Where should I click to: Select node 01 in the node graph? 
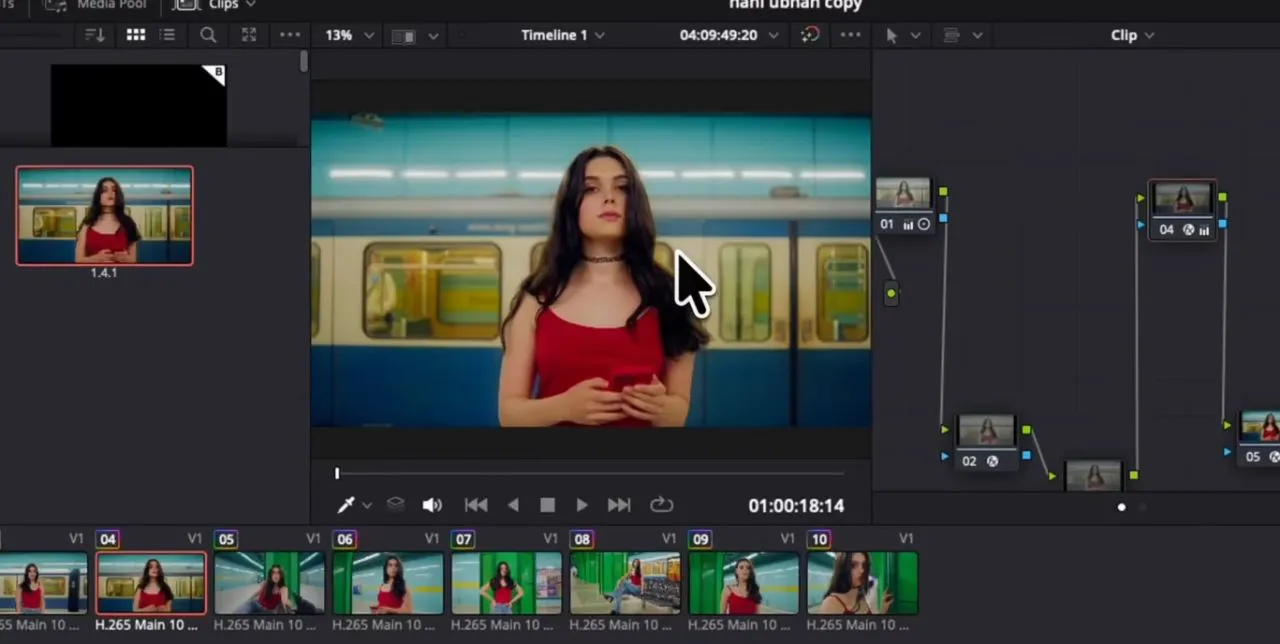point(904,205)
